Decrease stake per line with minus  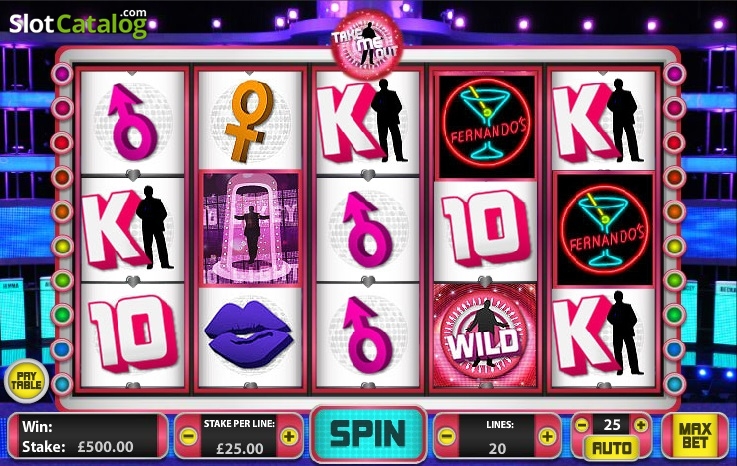point(188,436)
